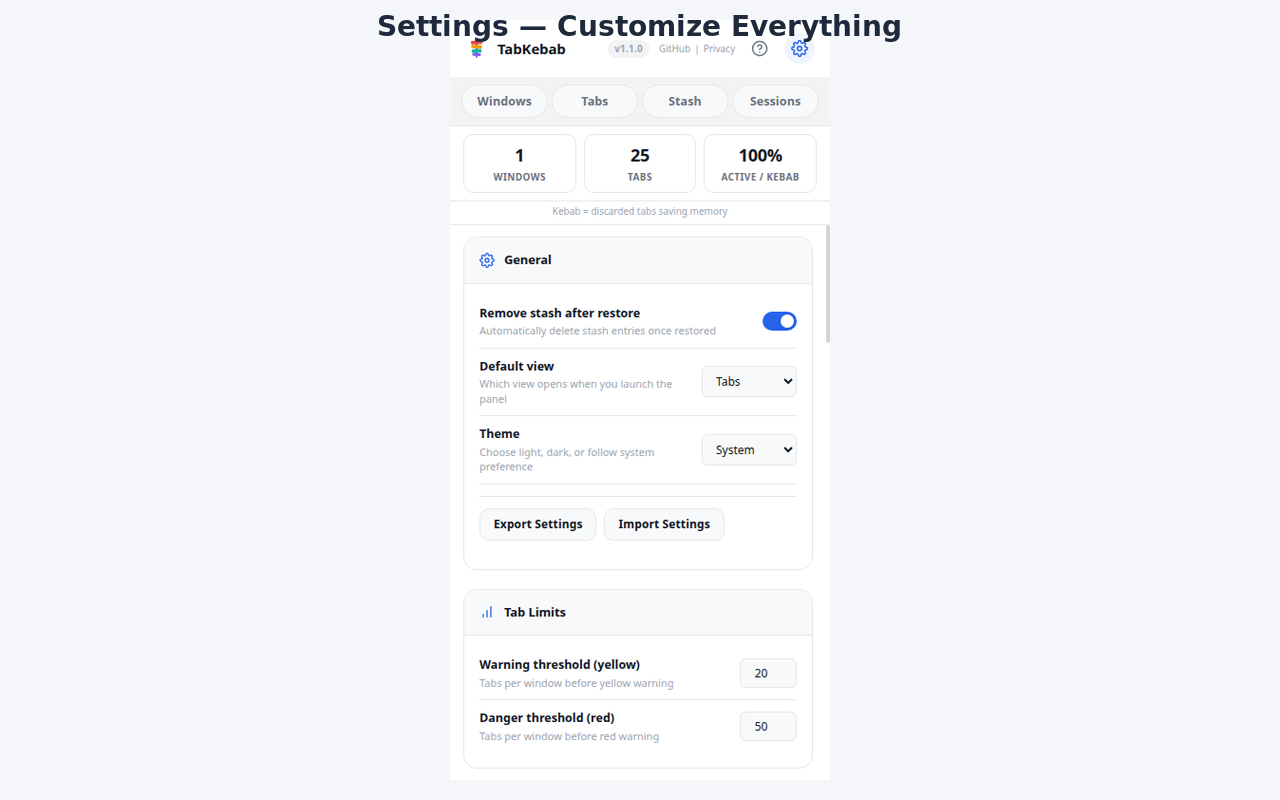
Task: Click the bar chart icon beside Tab Limits
Action: click(x=487, y=612)
